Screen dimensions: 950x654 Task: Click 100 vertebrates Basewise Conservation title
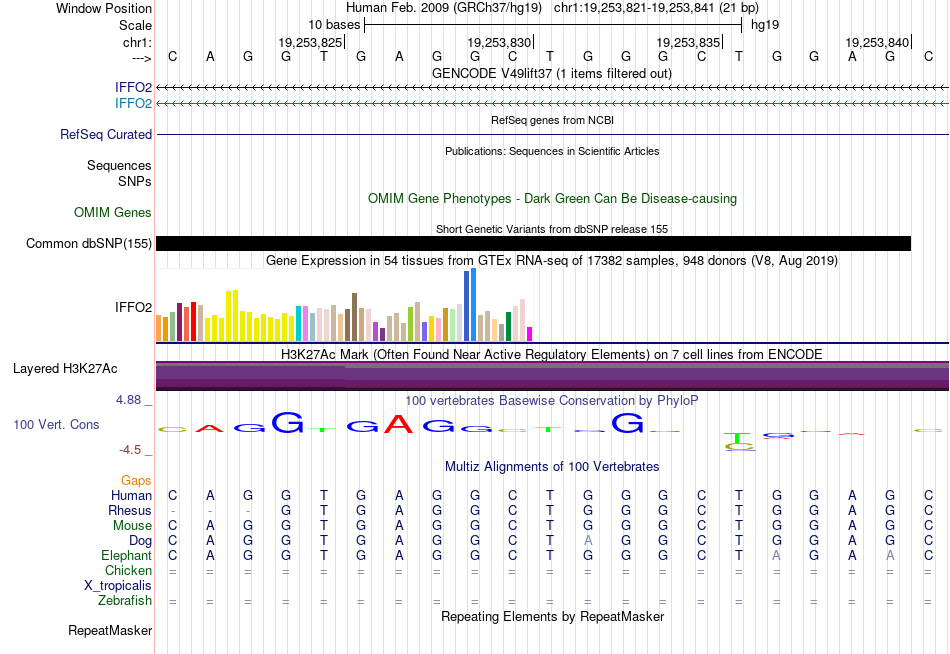(x=552, y=401)
